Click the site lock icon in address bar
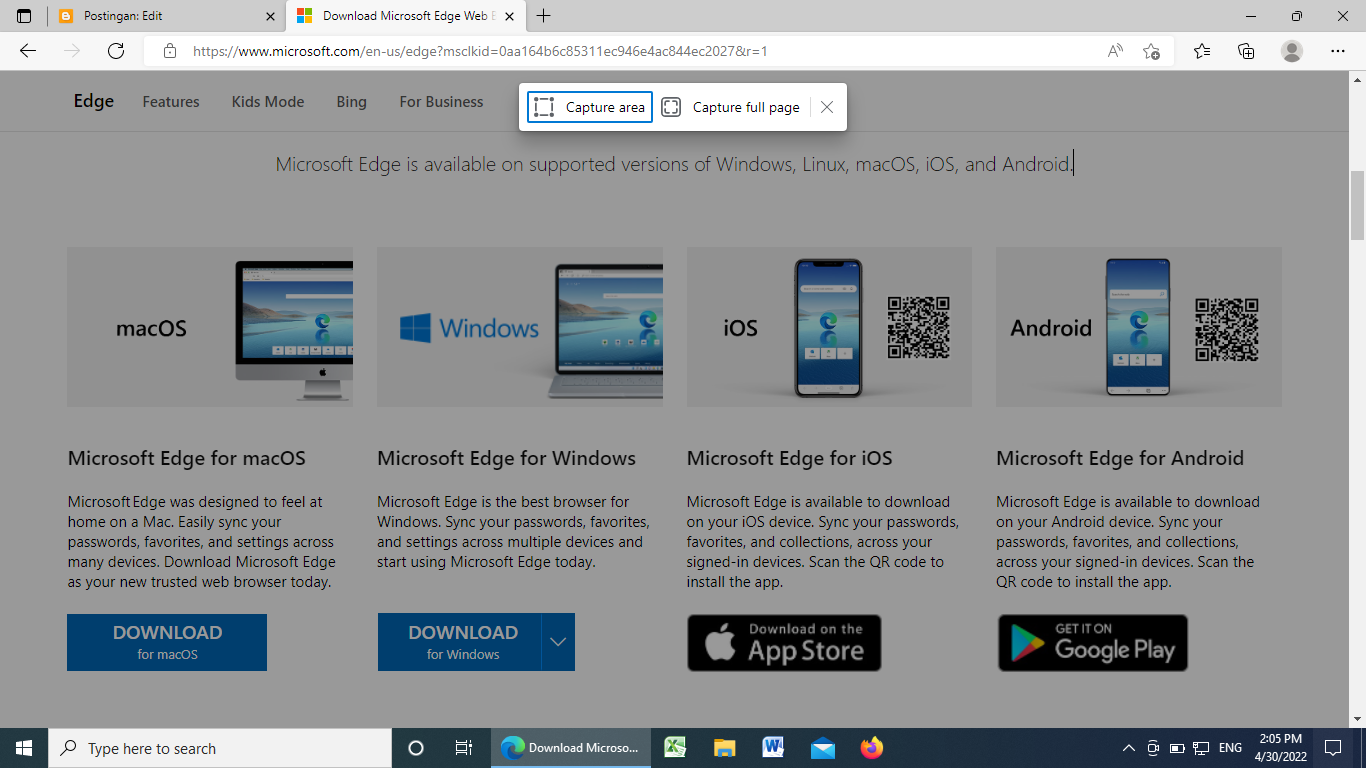Image resolution: width=1366 pixels, height=768 pixels. [170, 51]
